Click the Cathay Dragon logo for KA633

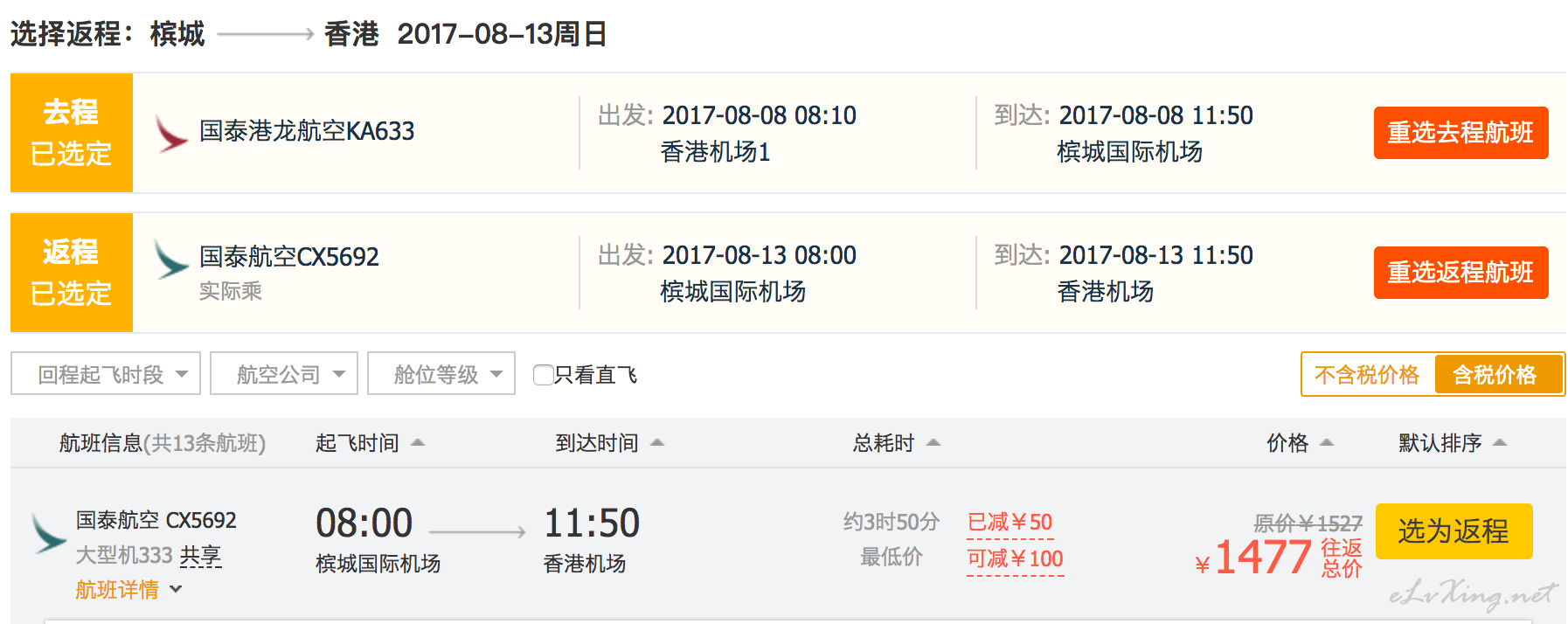click(171, 134)
